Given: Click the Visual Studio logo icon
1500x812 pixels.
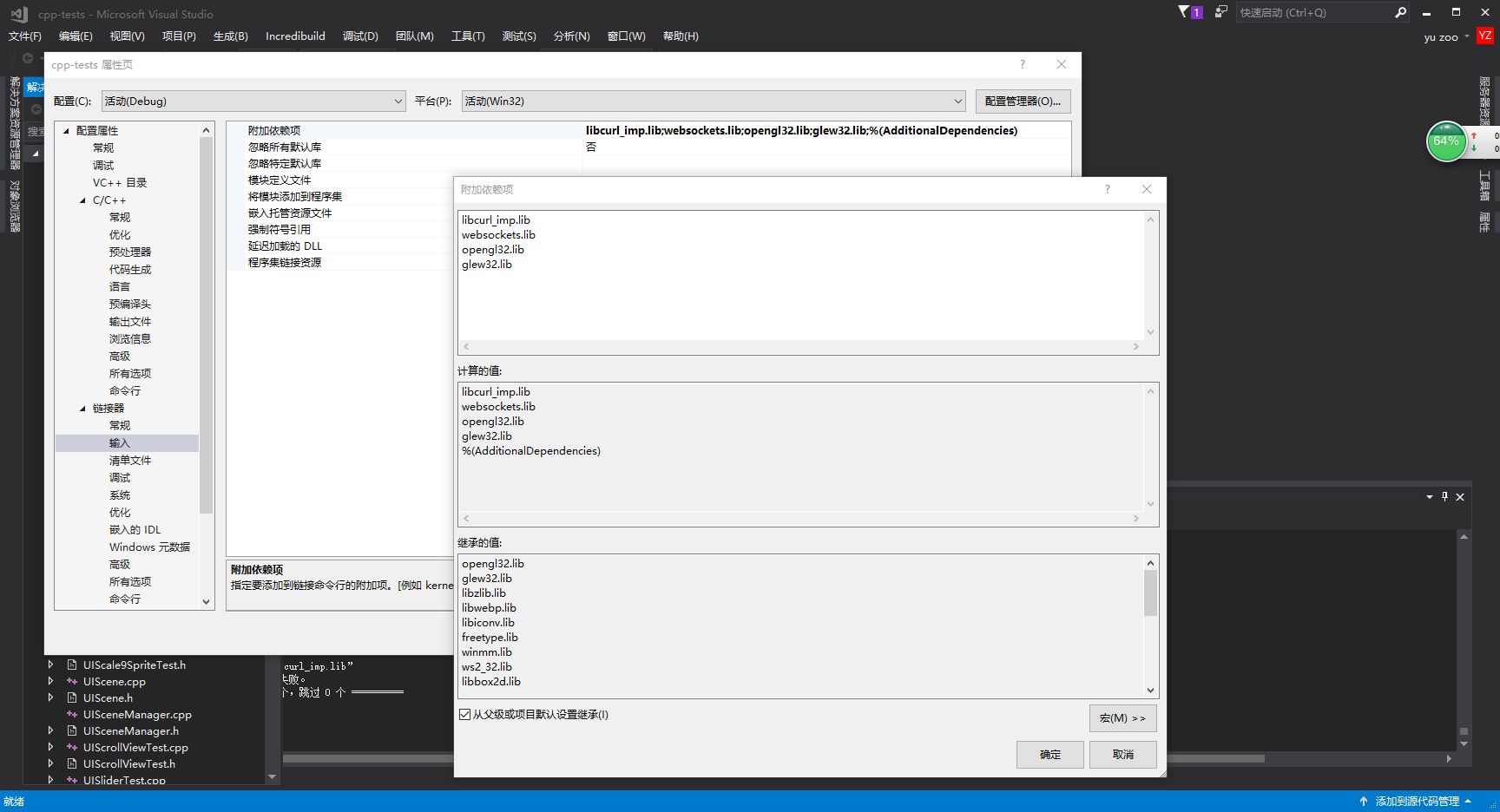Looking at the screenshot, I should [x=19, y=14].
